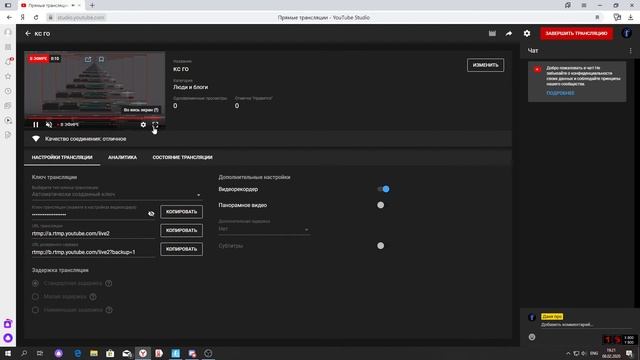
Task: Reload the page in the browser
Action: click(x=36, y=18)
